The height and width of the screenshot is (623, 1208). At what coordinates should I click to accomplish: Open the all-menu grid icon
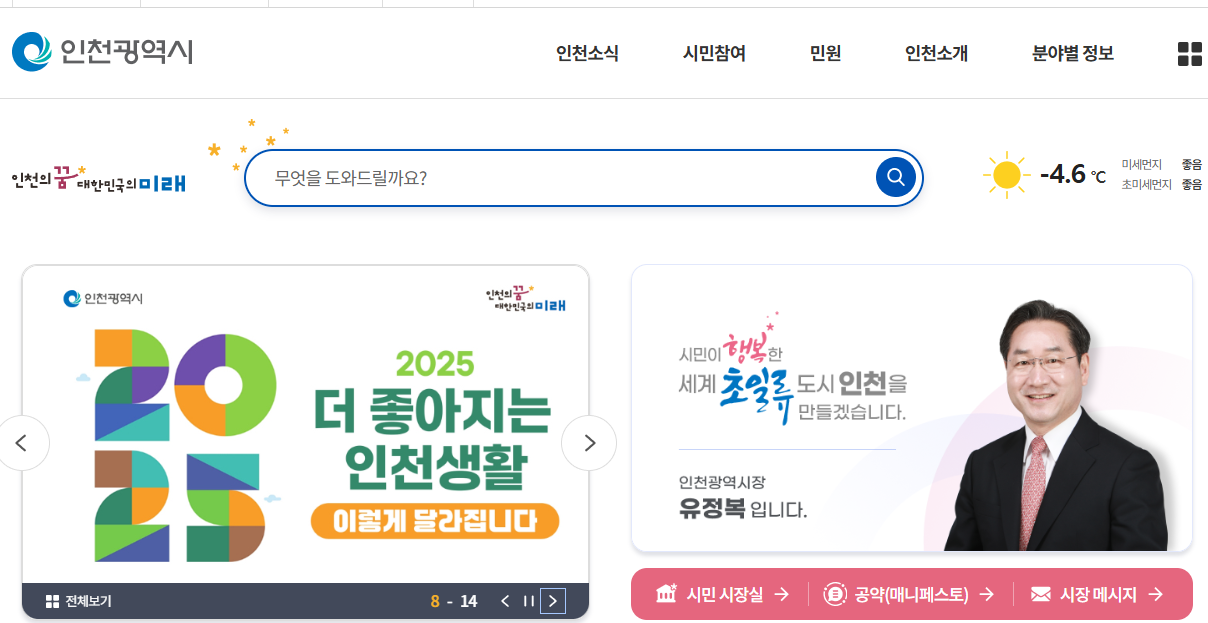[x=1189, y=54]
